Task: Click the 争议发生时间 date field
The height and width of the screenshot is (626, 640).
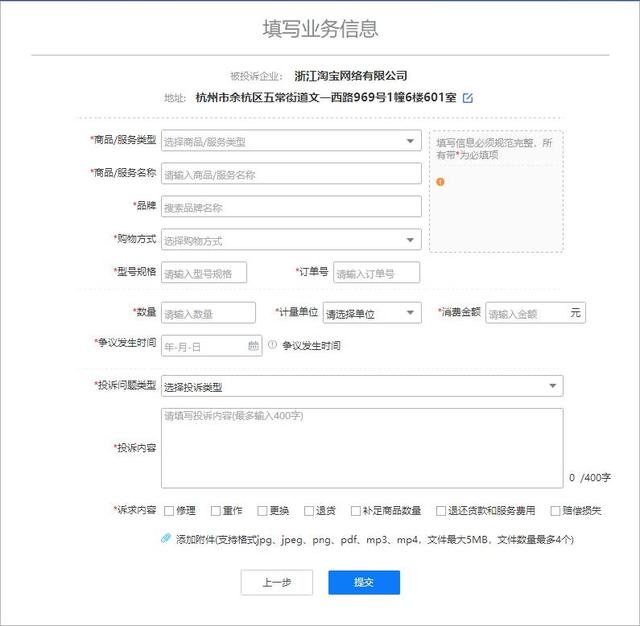Action: 211,346
